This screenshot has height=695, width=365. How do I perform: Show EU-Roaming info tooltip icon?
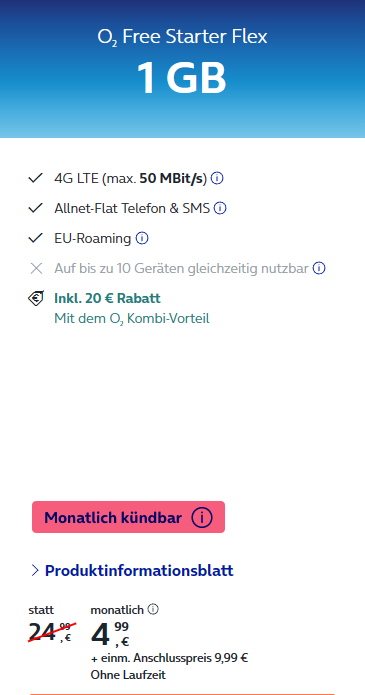[142, 238]
